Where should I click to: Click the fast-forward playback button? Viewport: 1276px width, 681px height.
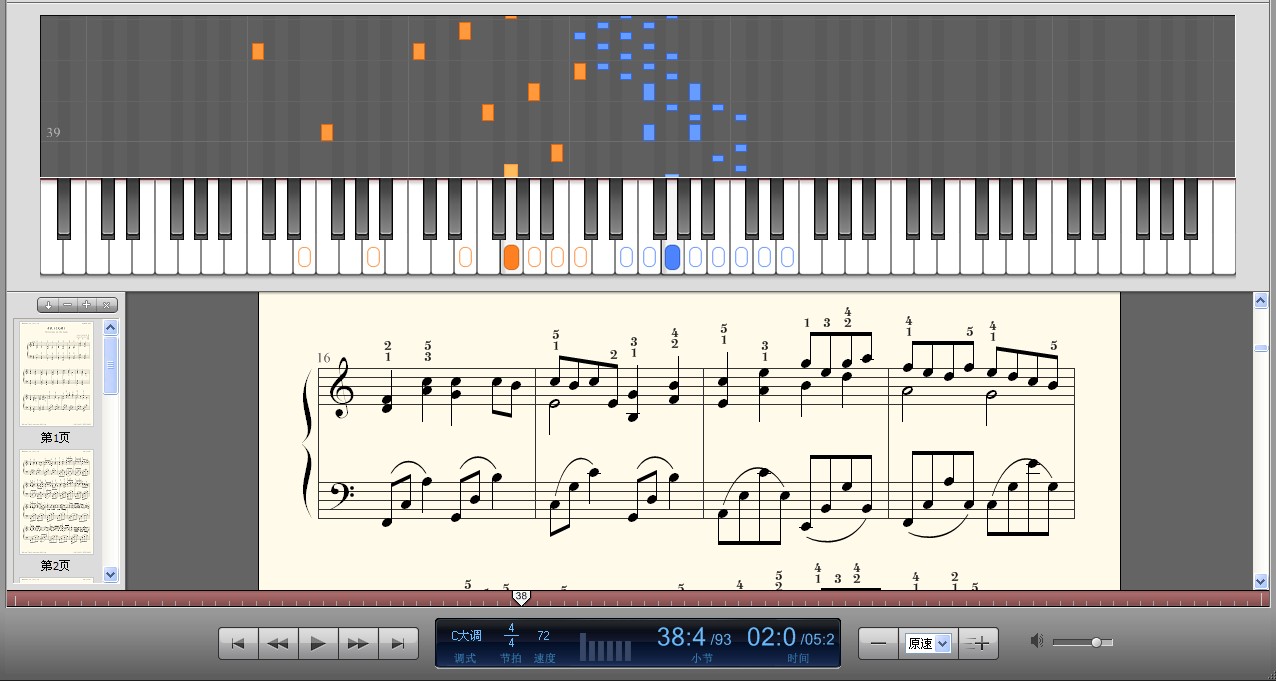[x=358, y=643]
